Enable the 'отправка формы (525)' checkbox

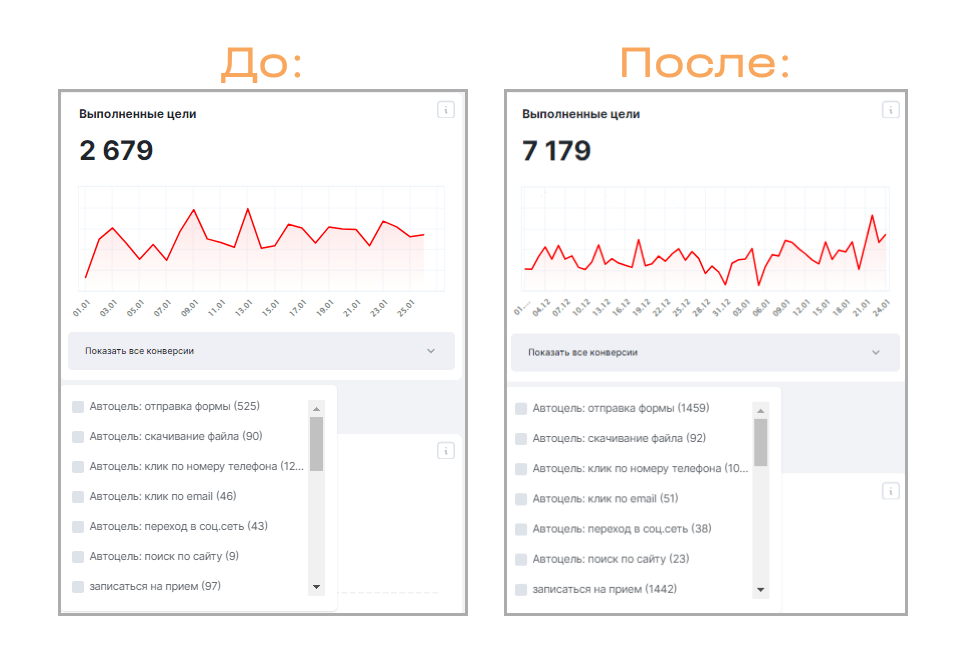tap(78, 406)
